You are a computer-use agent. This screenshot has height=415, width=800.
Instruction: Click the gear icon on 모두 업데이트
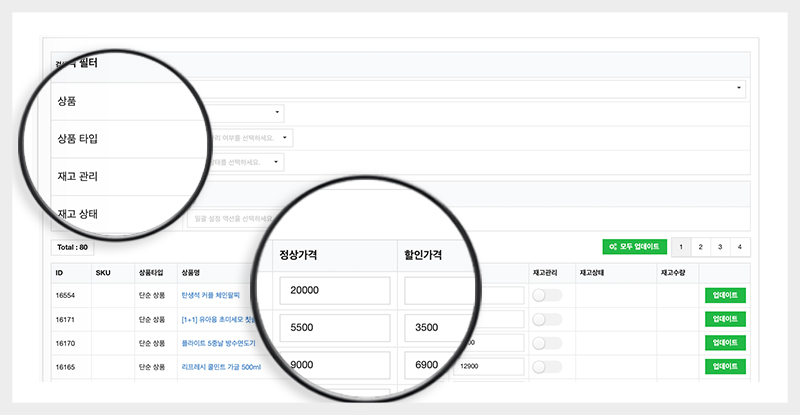click(611, 246)
